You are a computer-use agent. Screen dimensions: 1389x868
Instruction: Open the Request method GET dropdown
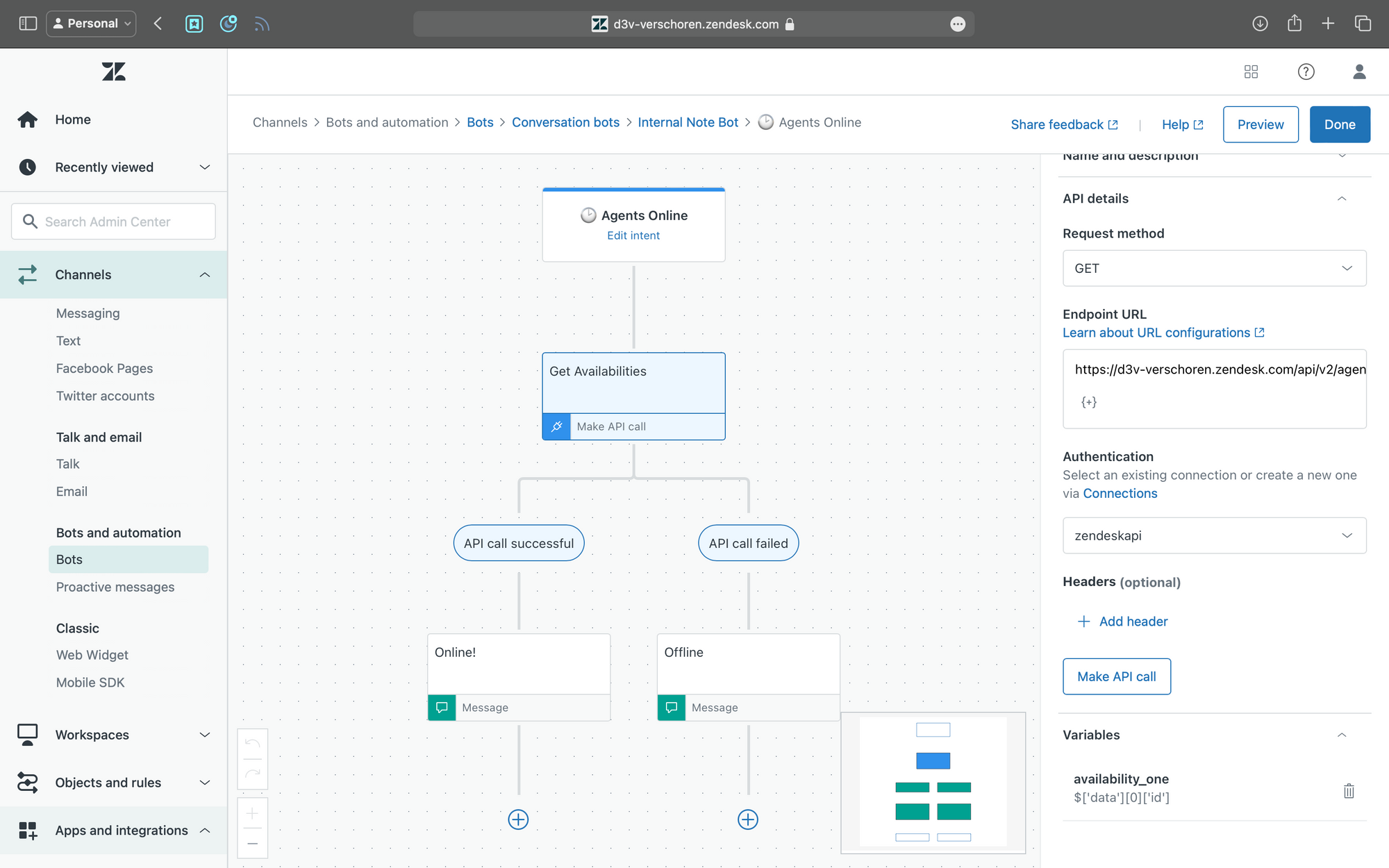[1214, 268]
